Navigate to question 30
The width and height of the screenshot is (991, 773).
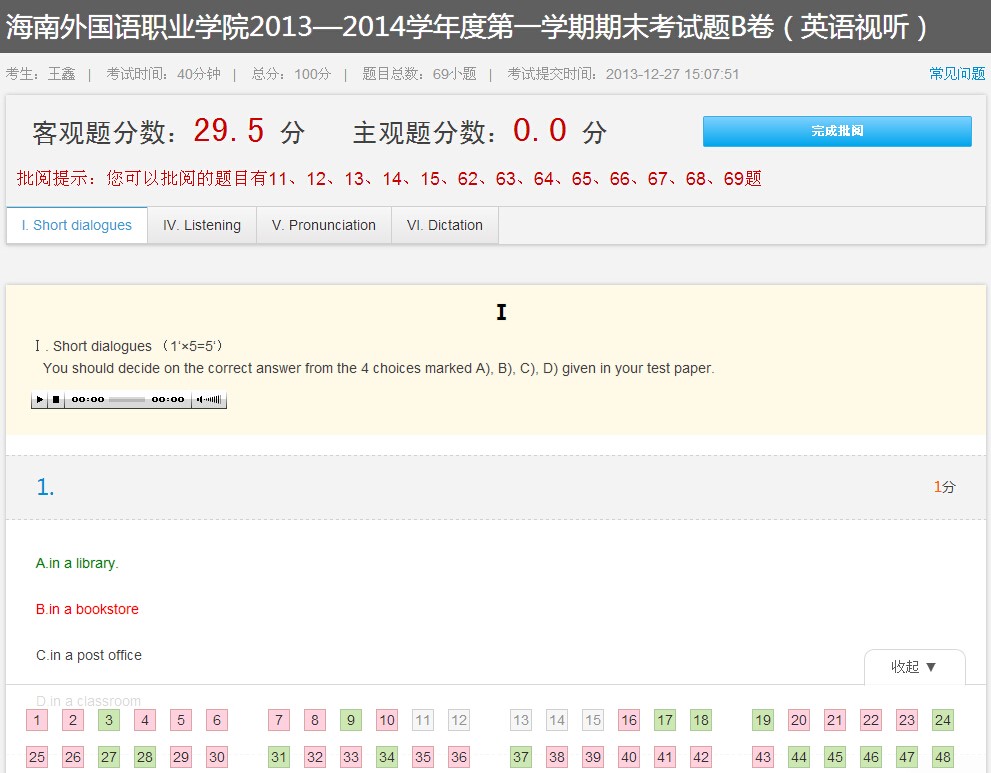click(x=217, y=757)
